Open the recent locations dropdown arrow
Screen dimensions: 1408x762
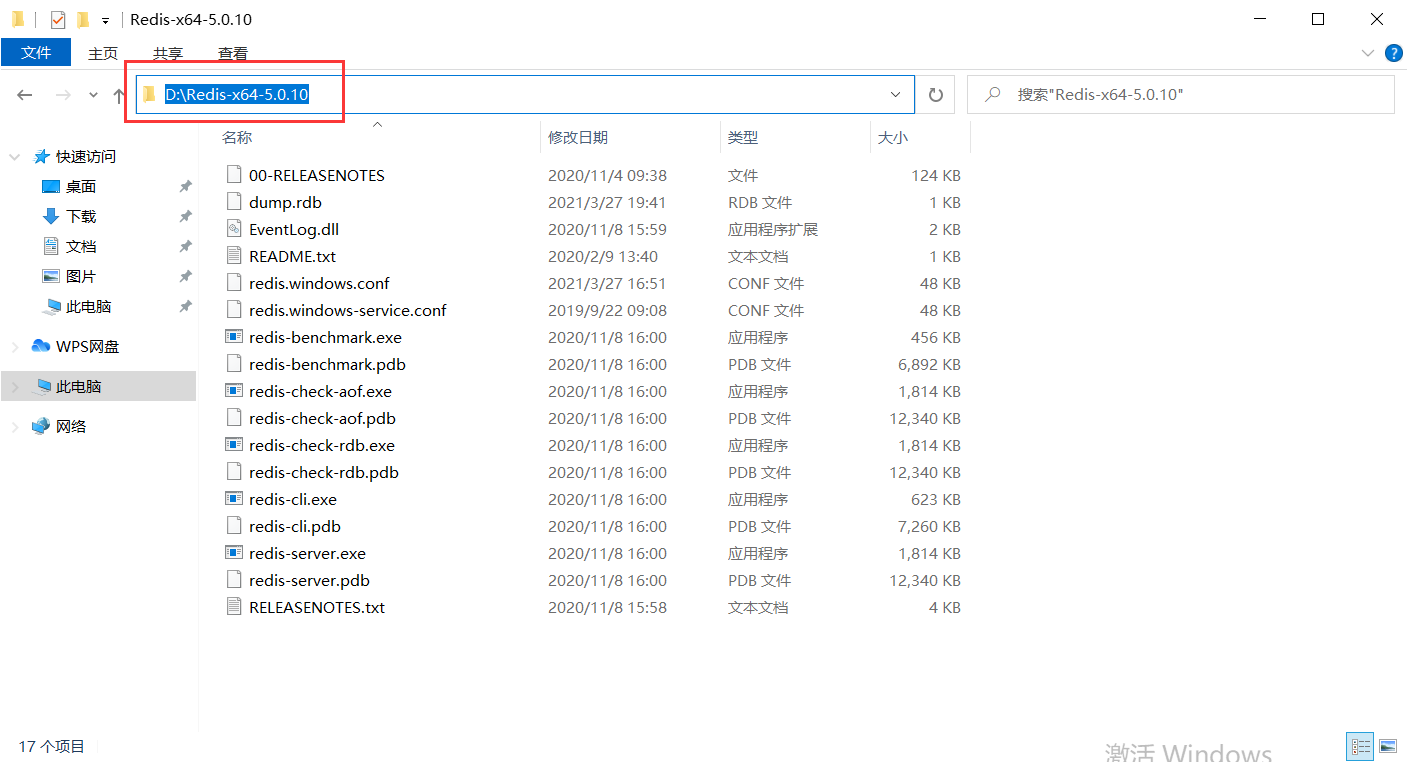(94, 94)
